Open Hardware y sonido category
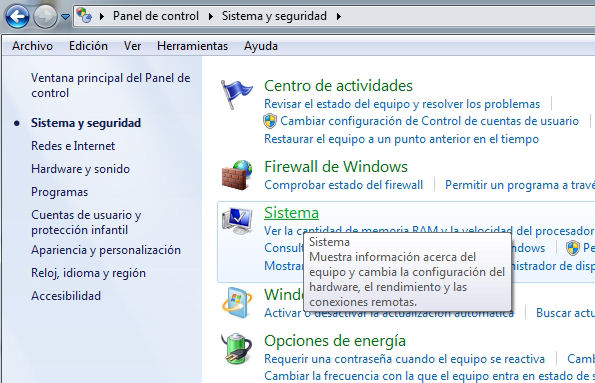 [x=80, y=169]
